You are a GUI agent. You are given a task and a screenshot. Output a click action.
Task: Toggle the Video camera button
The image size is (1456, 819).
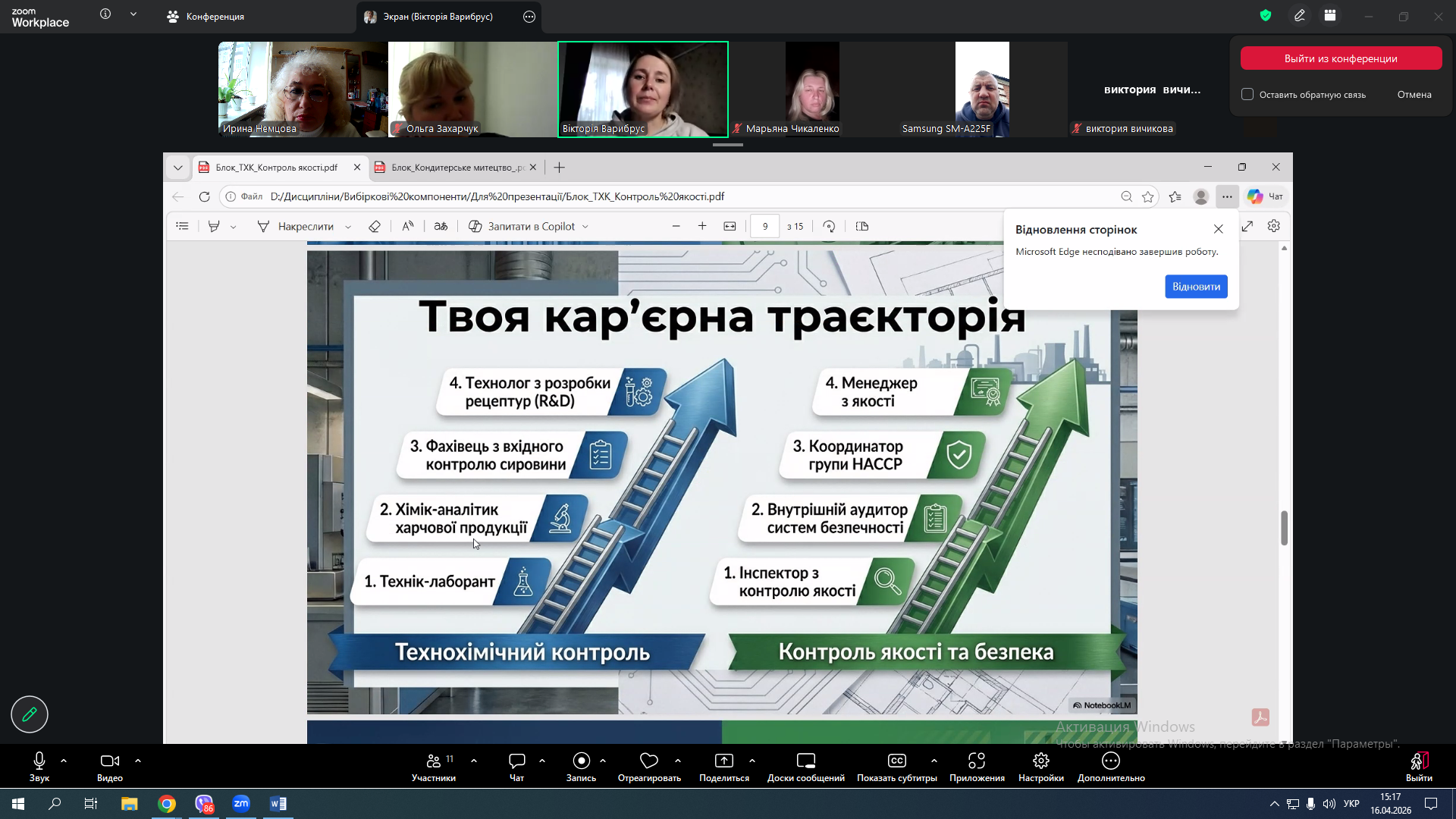[109, 761]
